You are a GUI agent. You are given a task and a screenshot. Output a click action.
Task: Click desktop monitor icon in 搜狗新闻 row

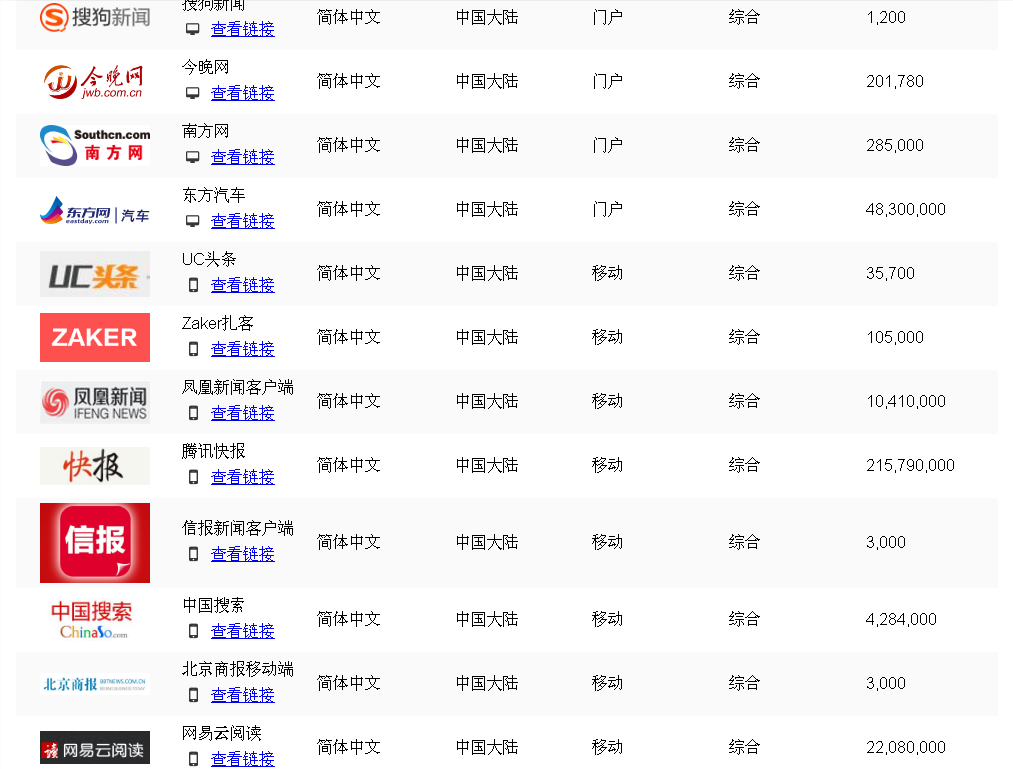point(193,29)
